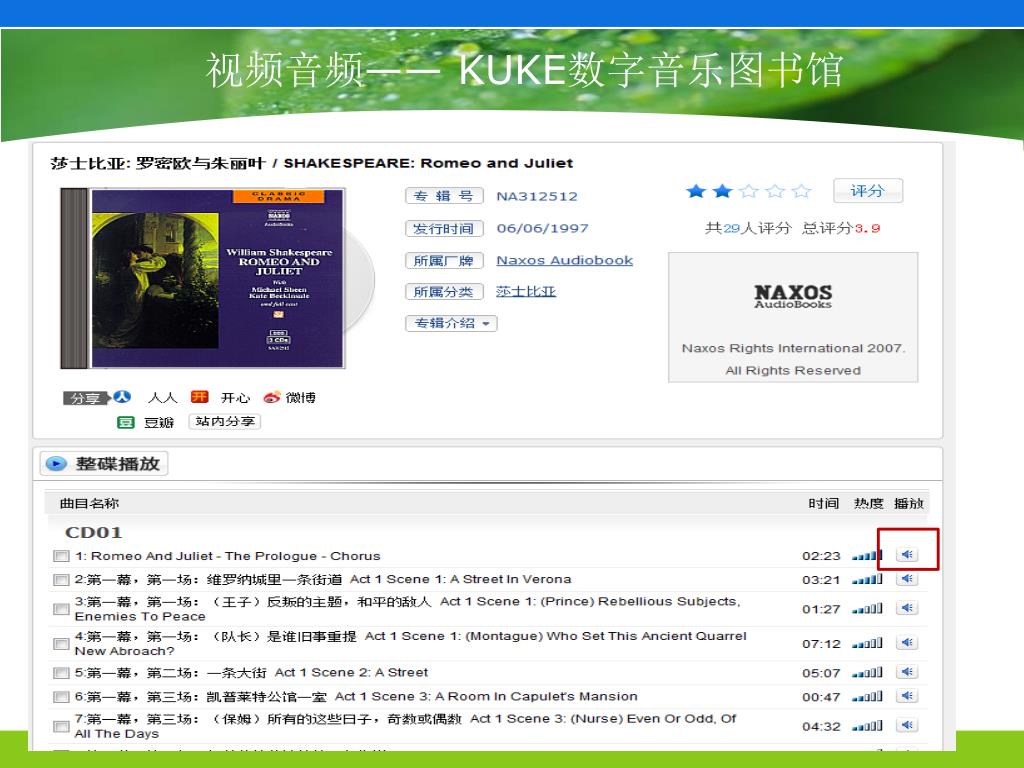
Task: Tick checkbox for track 1 Prologue
Action: 61,556
